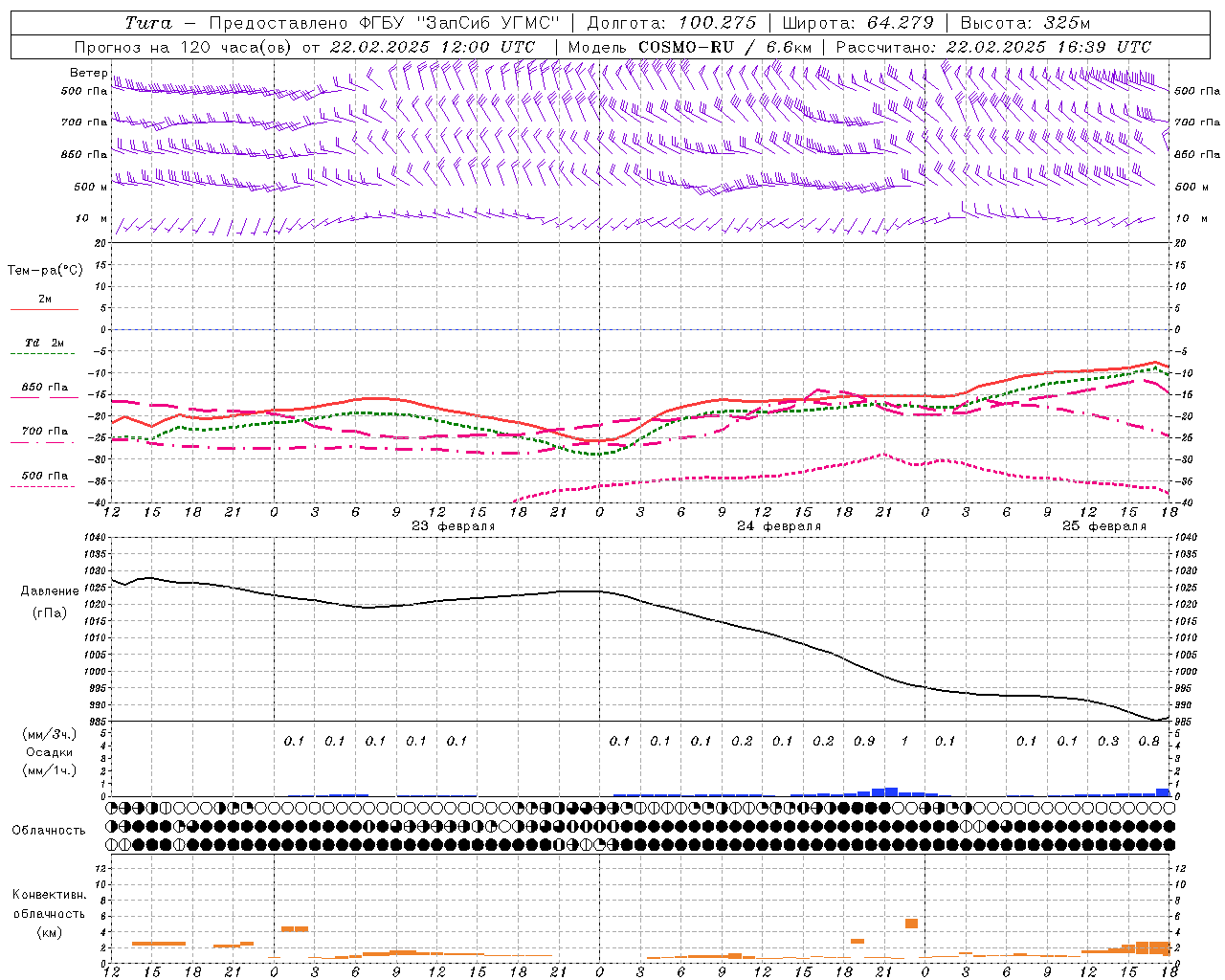Viewport: 1225px width, 980px height.
Task: Click the precipitation value "0.3"
Action: (x=1108, y=741)
